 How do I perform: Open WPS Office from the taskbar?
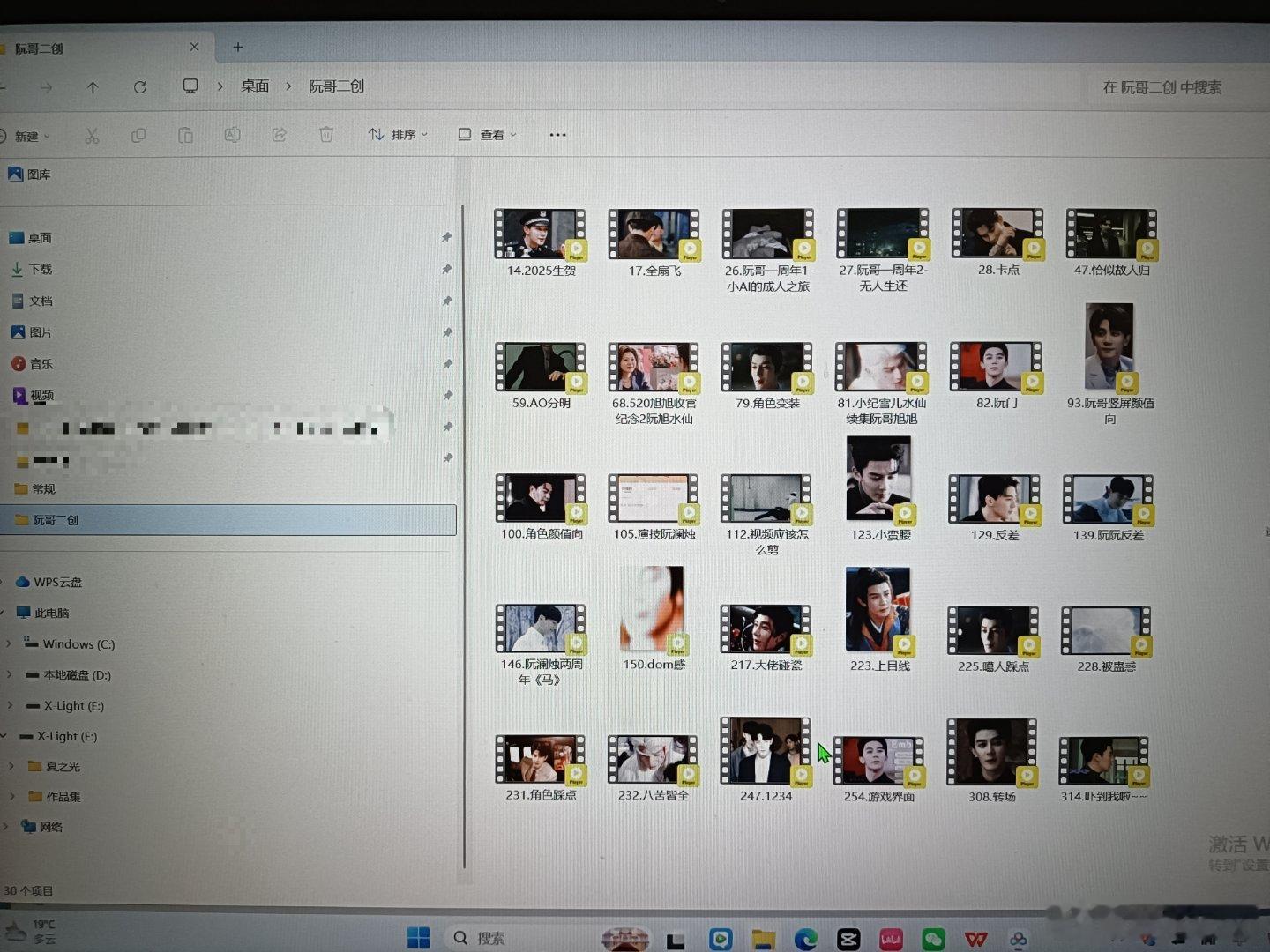tap(975, 940)
